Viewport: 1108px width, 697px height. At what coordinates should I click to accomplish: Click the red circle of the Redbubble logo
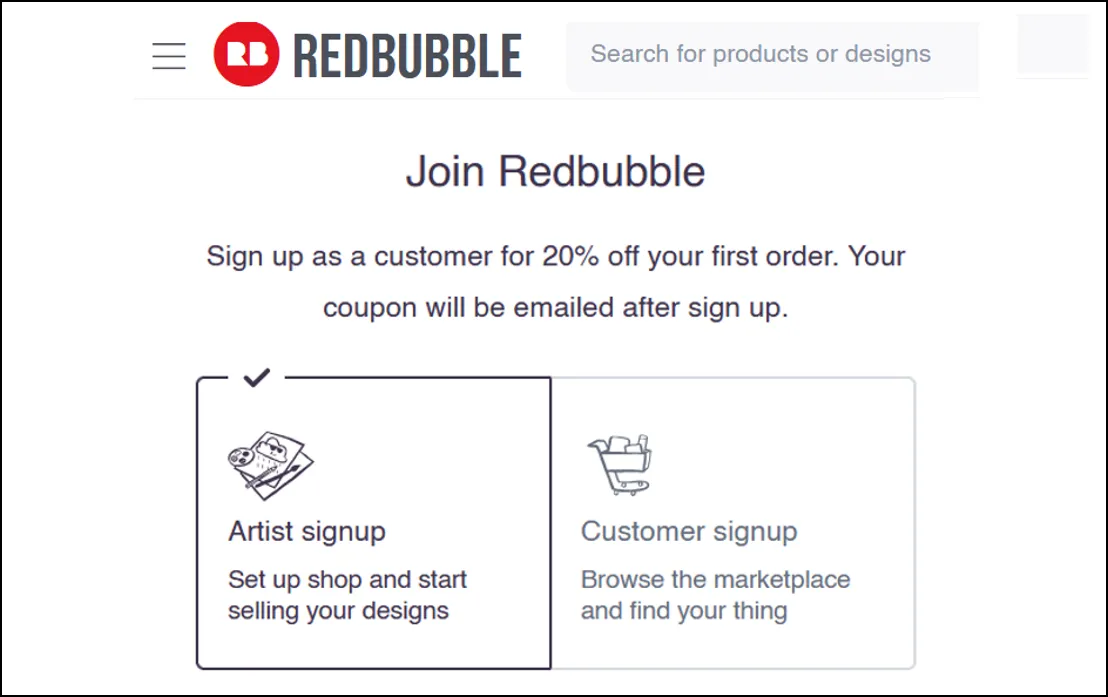point(244,54)
